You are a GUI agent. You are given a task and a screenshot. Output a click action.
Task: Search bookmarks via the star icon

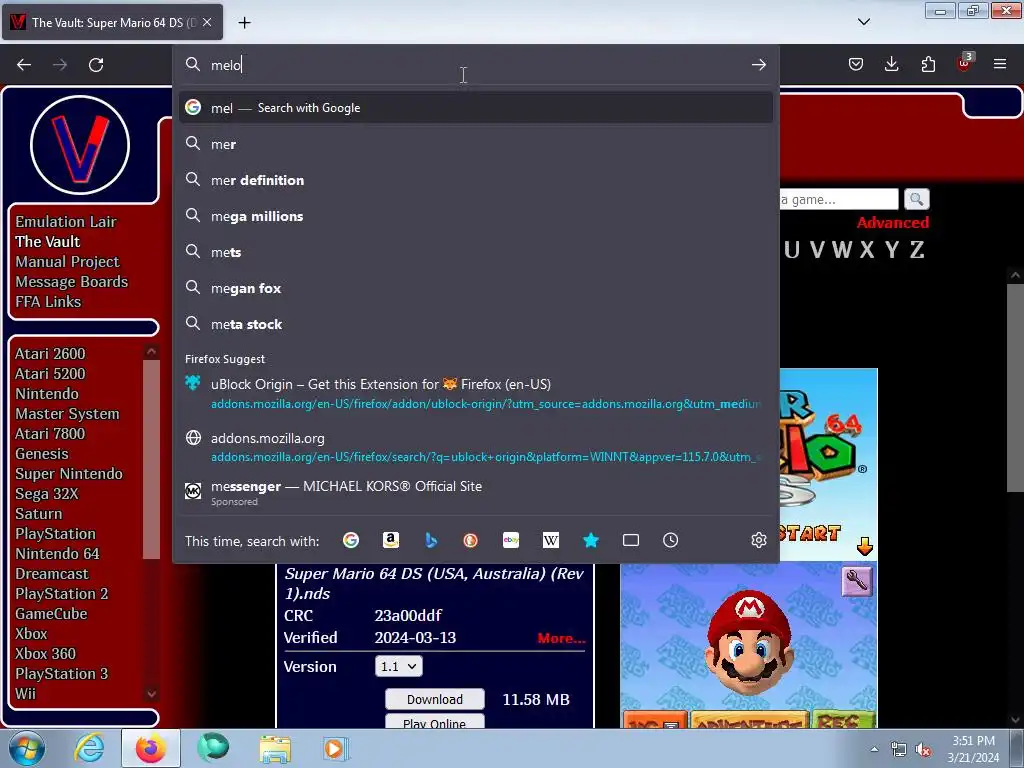click(590, 540)
